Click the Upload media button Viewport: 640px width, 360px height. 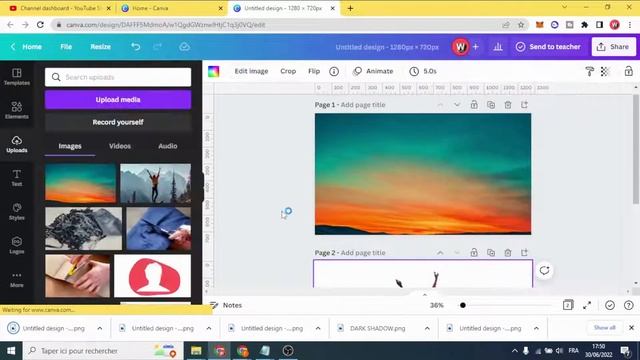(118, 100)
